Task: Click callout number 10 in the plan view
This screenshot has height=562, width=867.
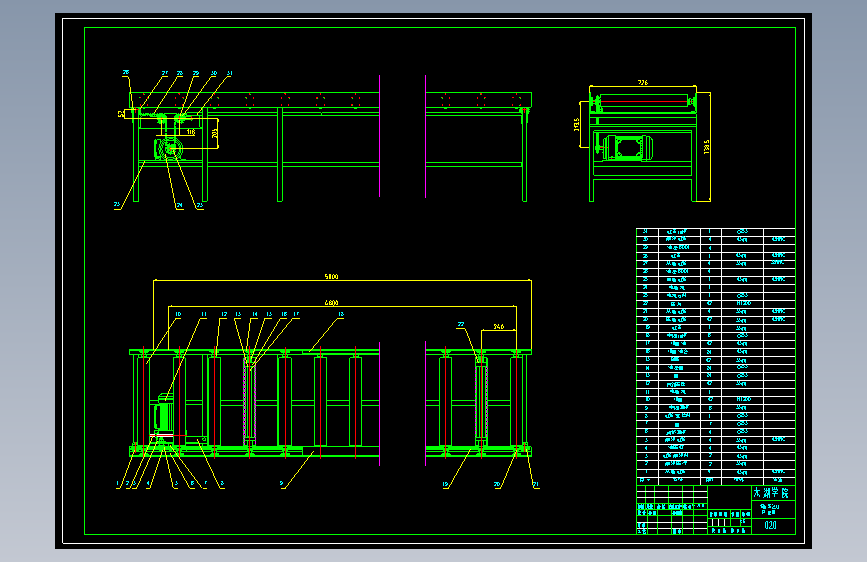Action: [x=178, y=314]
